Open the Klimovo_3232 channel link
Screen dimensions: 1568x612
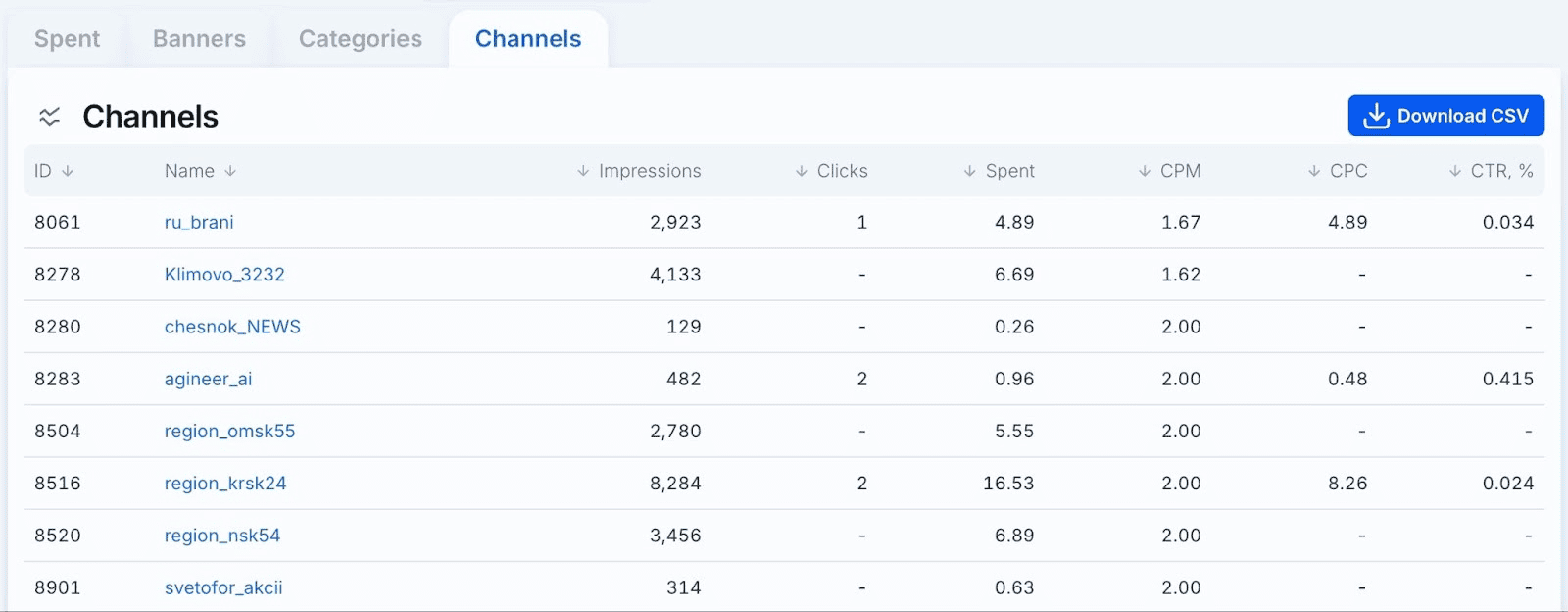[x=224, y=275]
